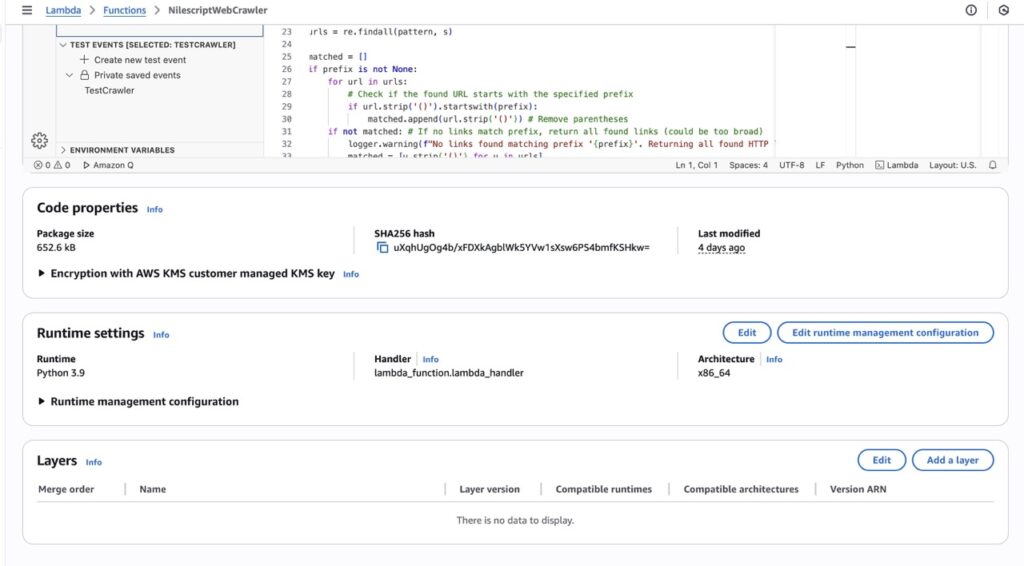Screen dimensions: 1024x566
Task: Click the errors and warnings count indicator
Action: coord(52,165)
